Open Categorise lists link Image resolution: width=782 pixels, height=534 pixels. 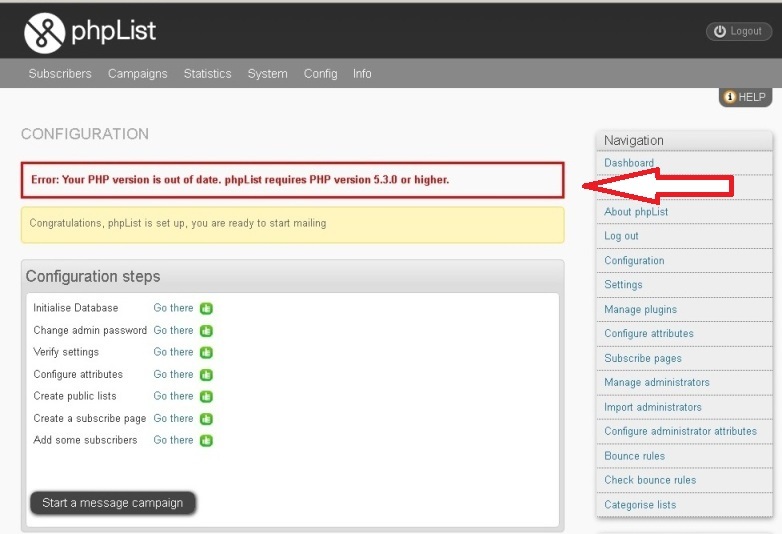coord(640,505)
